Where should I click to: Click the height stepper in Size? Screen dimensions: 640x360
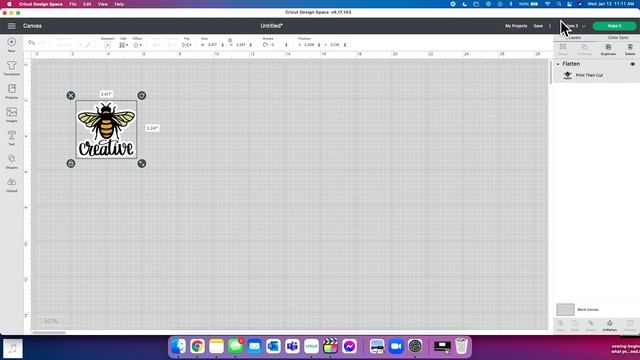click(251, 45)
